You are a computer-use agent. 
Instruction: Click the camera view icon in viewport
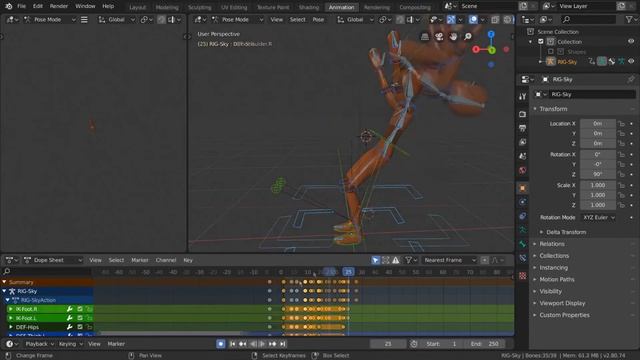tap(439, 37)
